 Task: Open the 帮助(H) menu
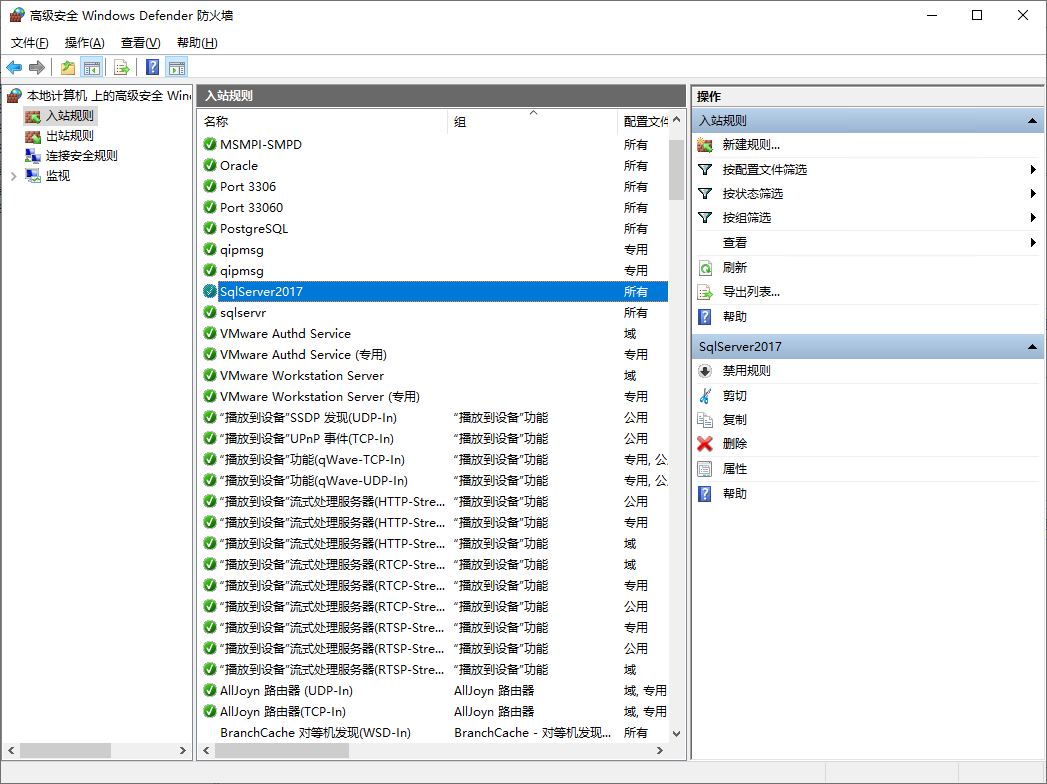[x=197, y=43]
